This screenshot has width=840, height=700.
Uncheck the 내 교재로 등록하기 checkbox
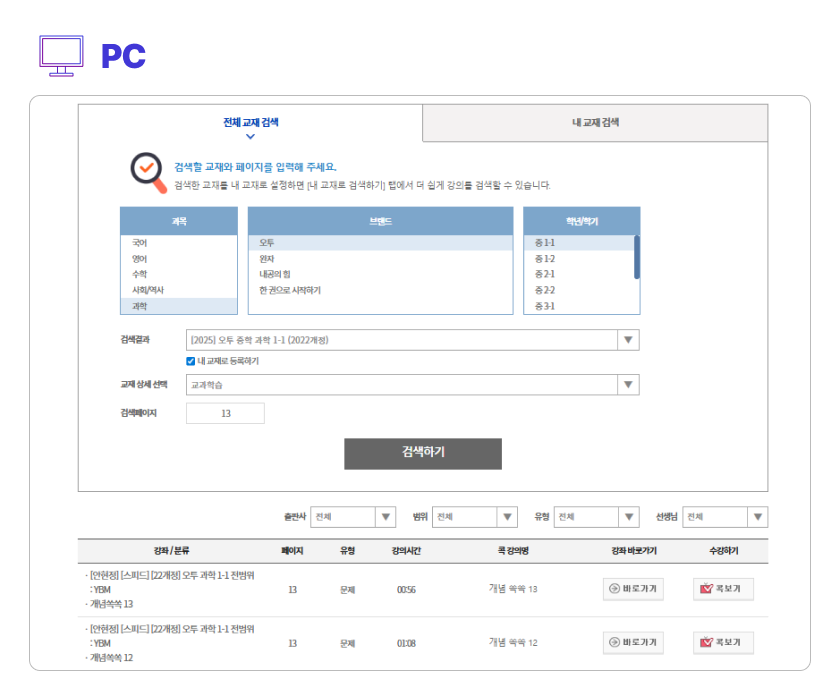pyautogui.click(x=191, y=361)
